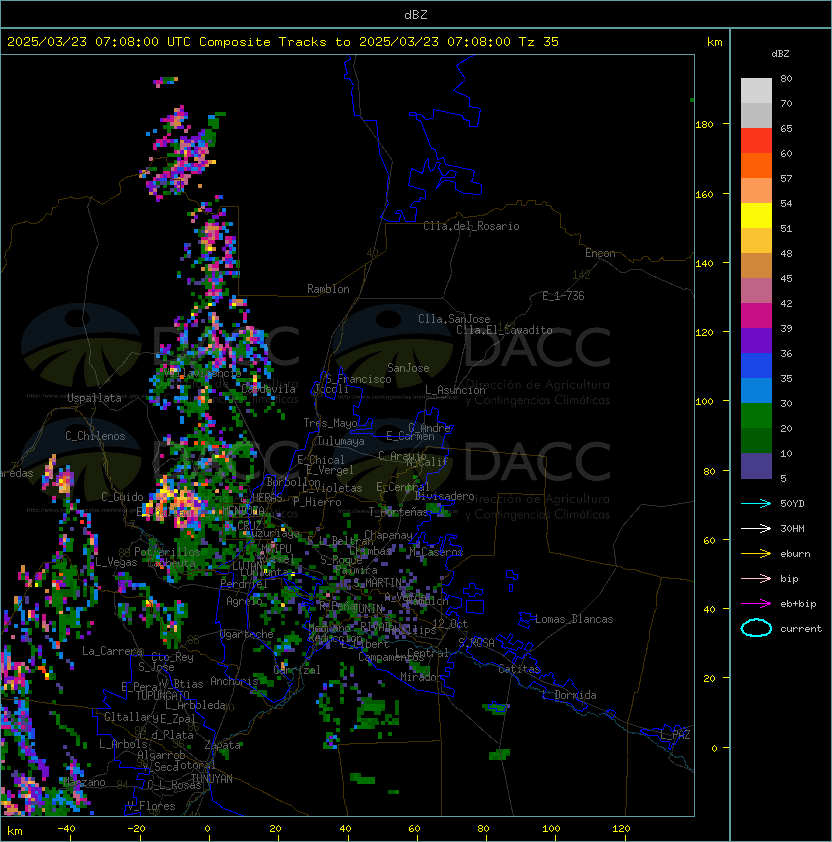The width and height of the screenshot is (832, 842).
Task: Click the 'Ugarteche' map label
Action: [247, 634]
